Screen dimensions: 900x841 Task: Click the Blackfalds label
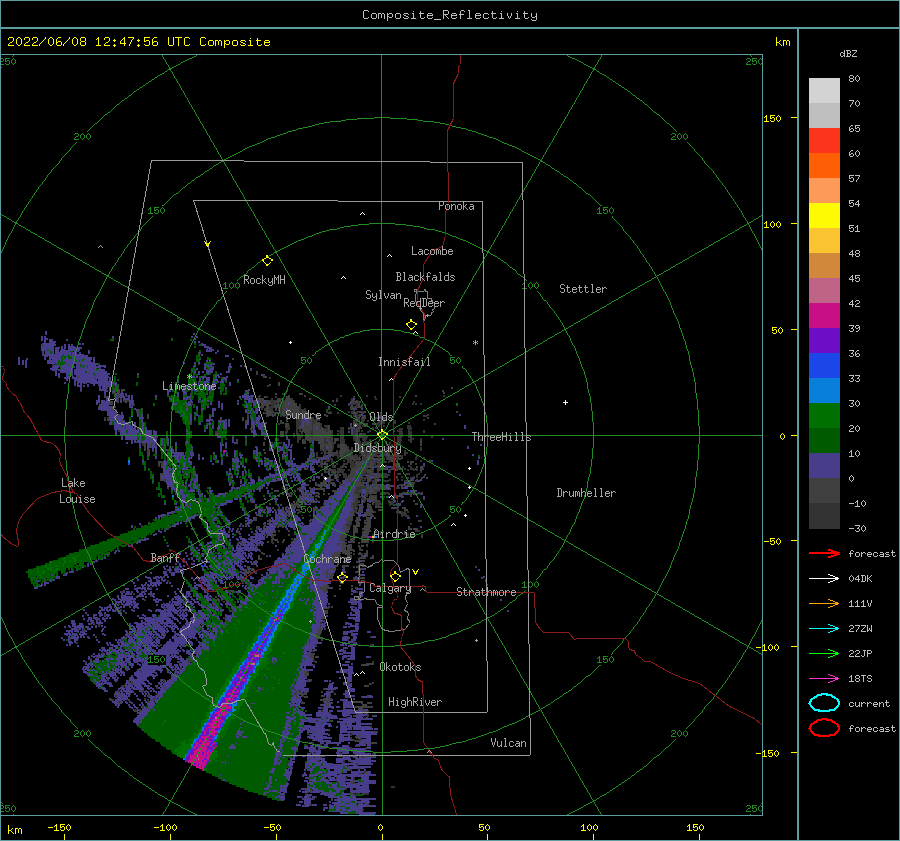425,277
